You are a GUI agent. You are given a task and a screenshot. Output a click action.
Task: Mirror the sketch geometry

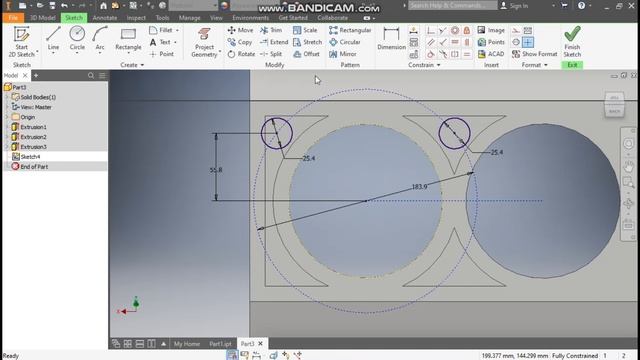click(x=343, y=54)
